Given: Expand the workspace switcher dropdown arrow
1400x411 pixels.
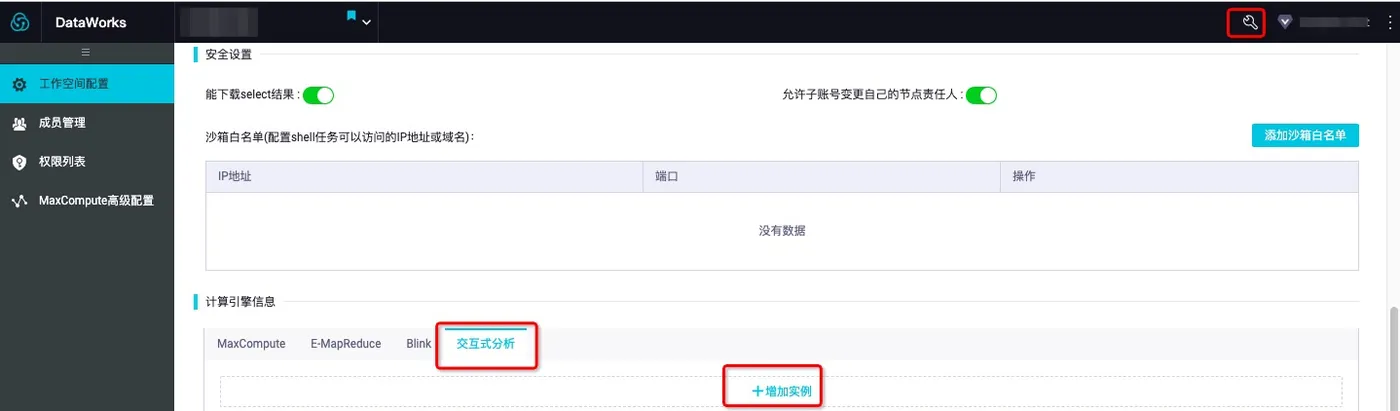Looking at the screenshot, I should pos(367,23).
